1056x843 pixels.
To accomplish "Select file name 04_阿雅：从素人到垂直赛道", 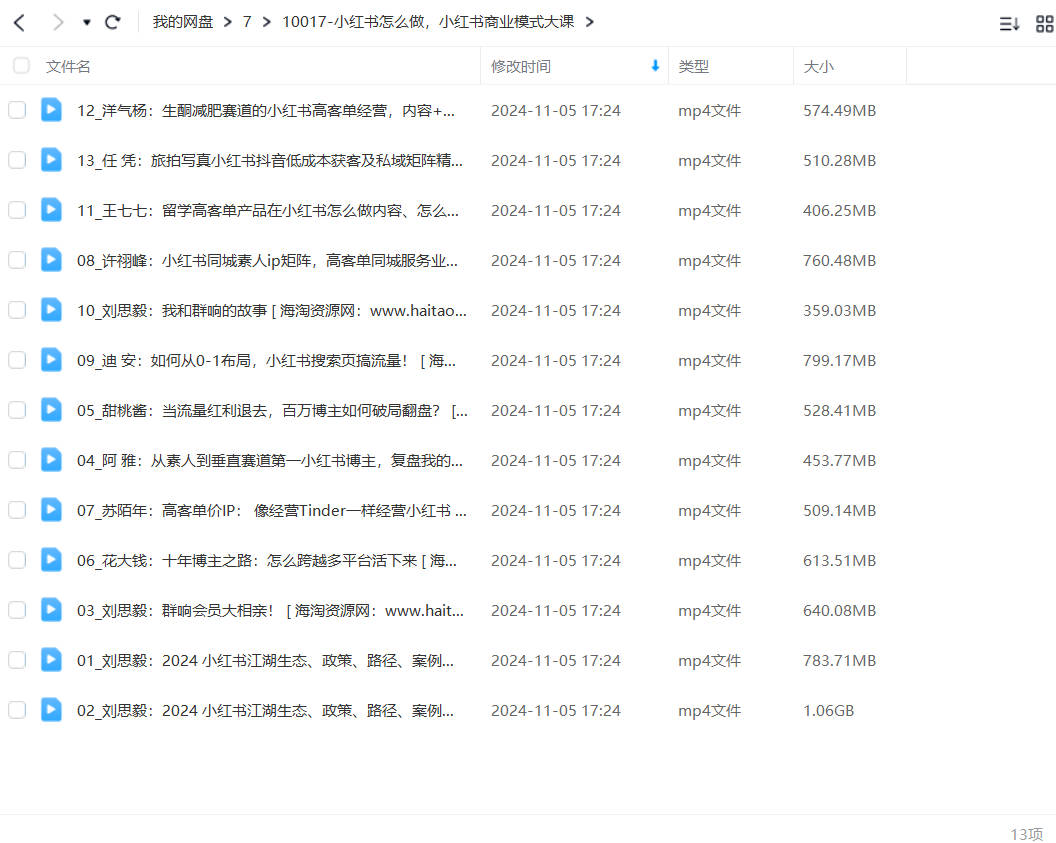I will tap(269, 461).
